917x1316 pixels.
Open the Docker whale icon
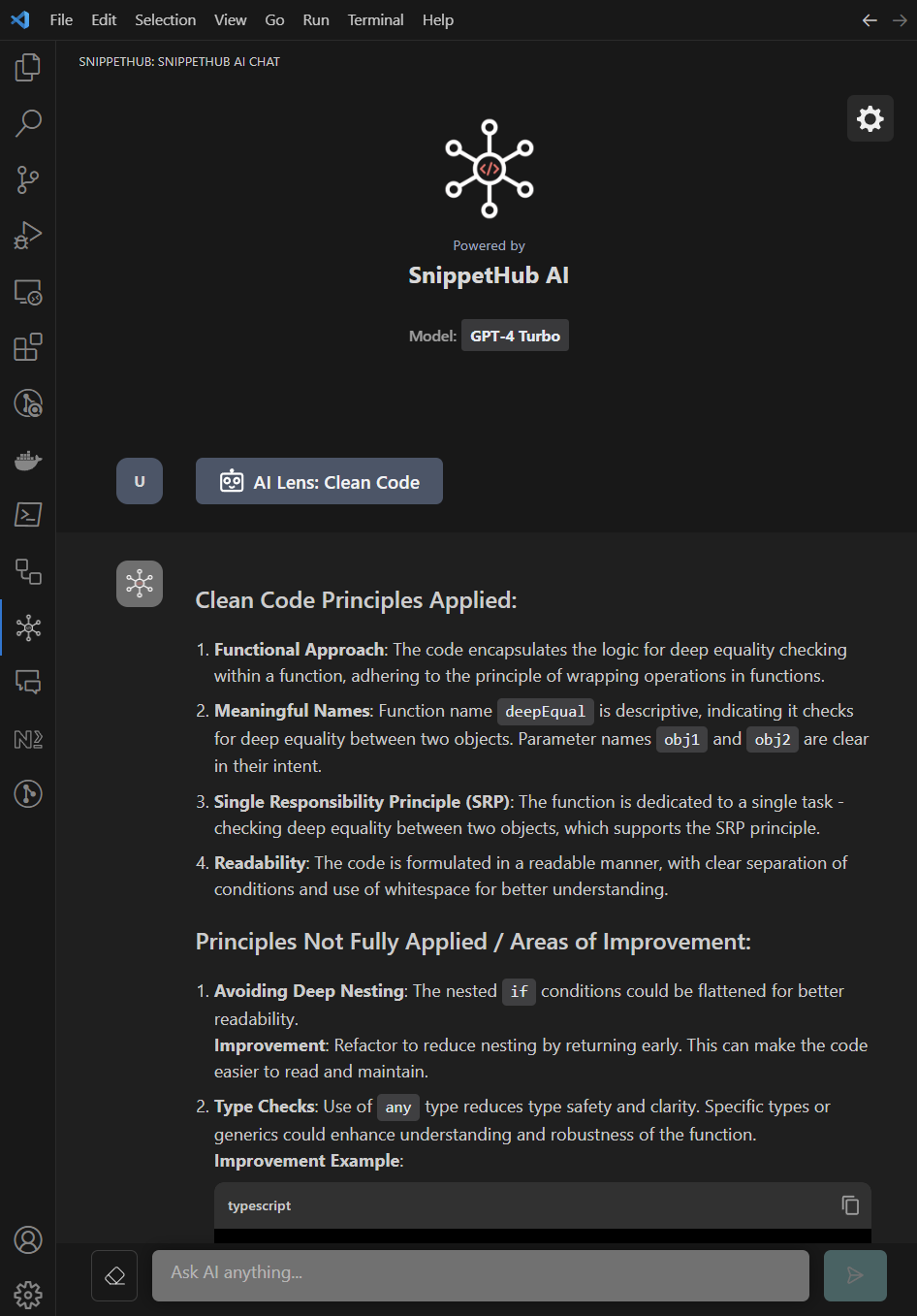[x=28, y=460]
